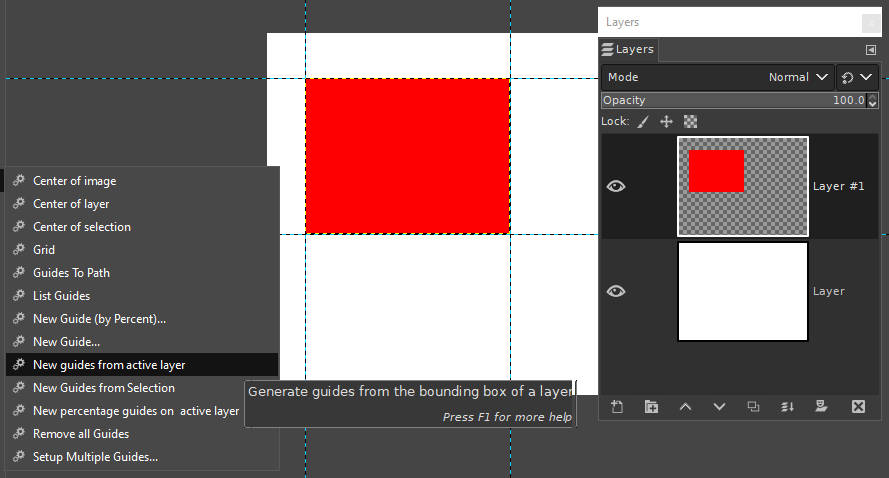Select Layer #1 thumbnail with red rectangle
The width and height of the screenshot is (889, 478).
coord(743,187)
